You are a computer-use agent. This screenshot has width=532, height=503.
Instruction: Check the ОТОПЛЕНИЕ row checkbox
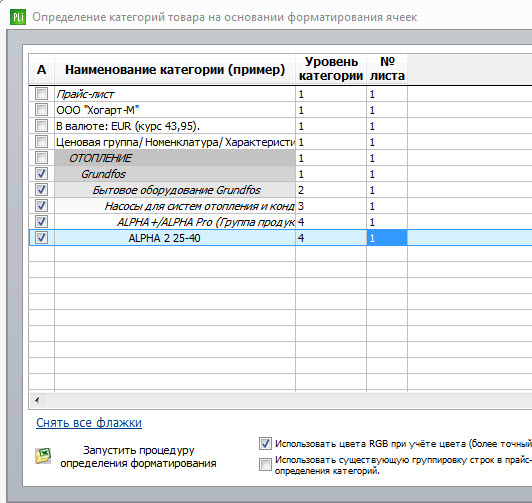click(x=41, y=158)
